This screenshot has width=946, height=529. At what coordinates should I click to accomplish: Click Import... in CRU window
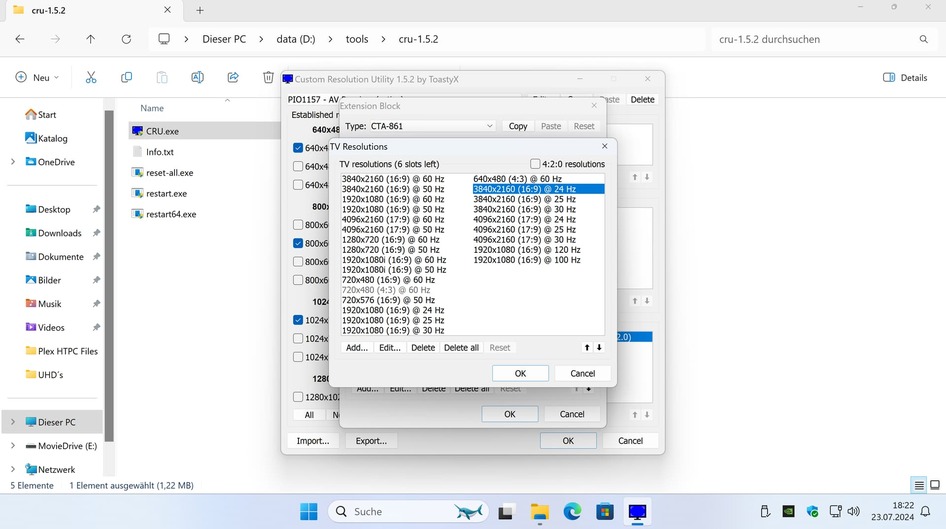pyautogui.click(x=313, y=441)
